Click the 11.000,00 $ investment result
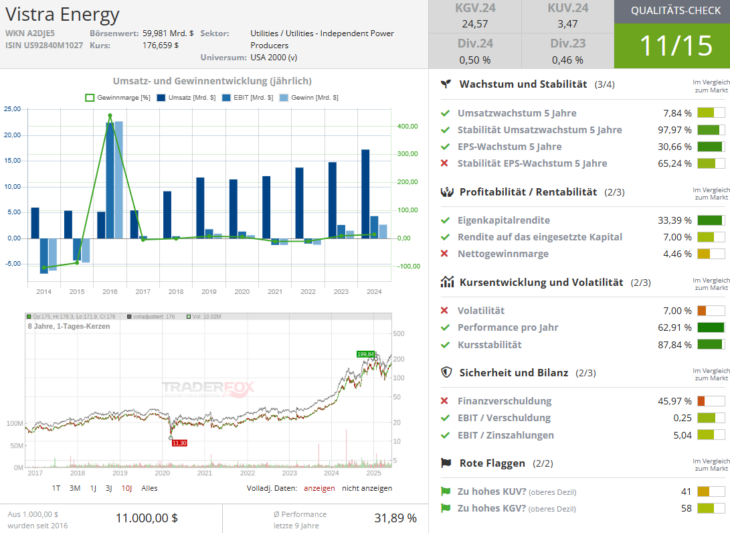 [x=147, y=518]
